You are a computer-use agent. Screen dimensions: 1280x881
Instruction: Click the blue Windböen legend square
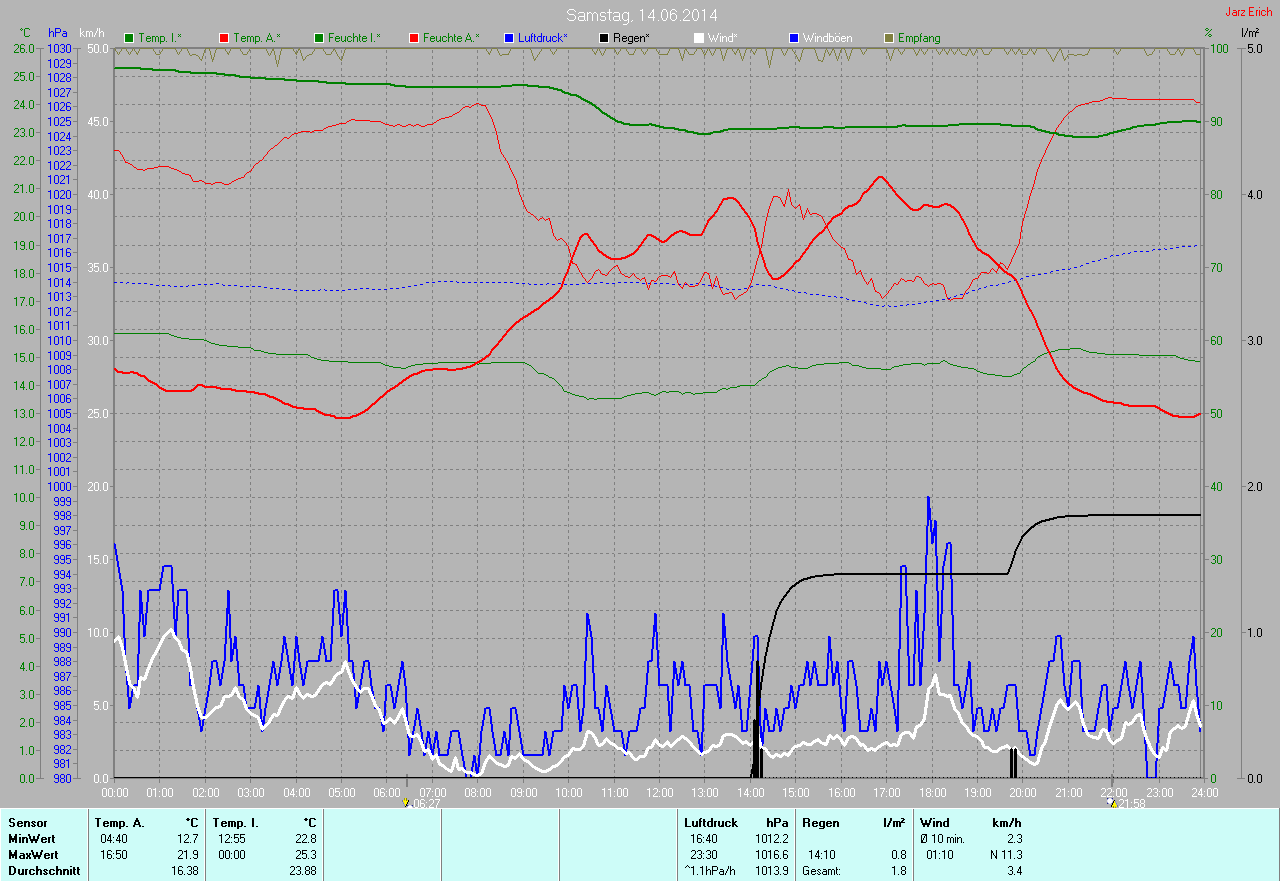(x=794, y=38)
